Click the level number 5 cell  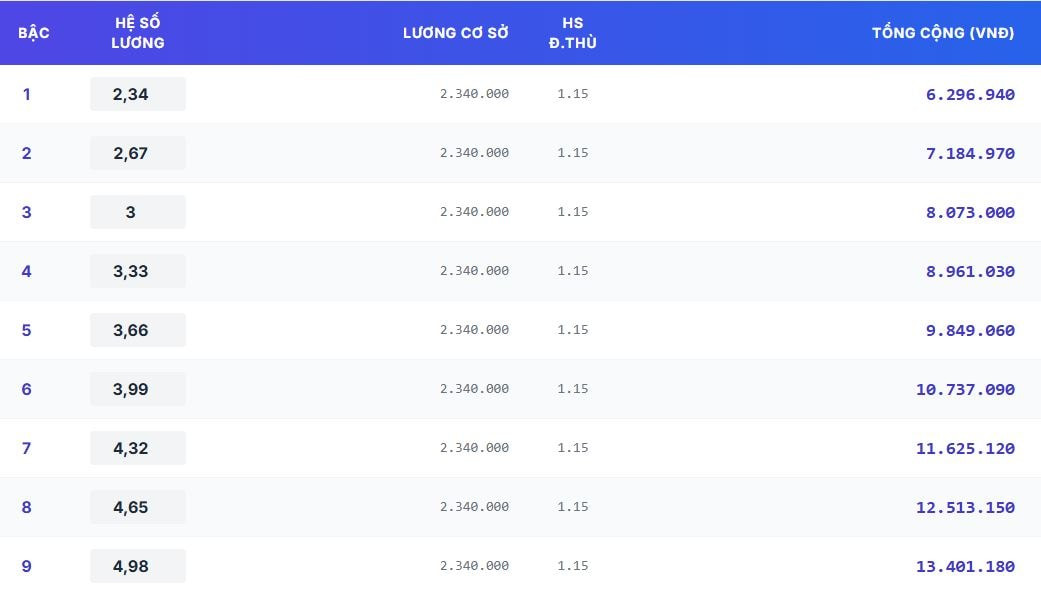tap(27, 330)
